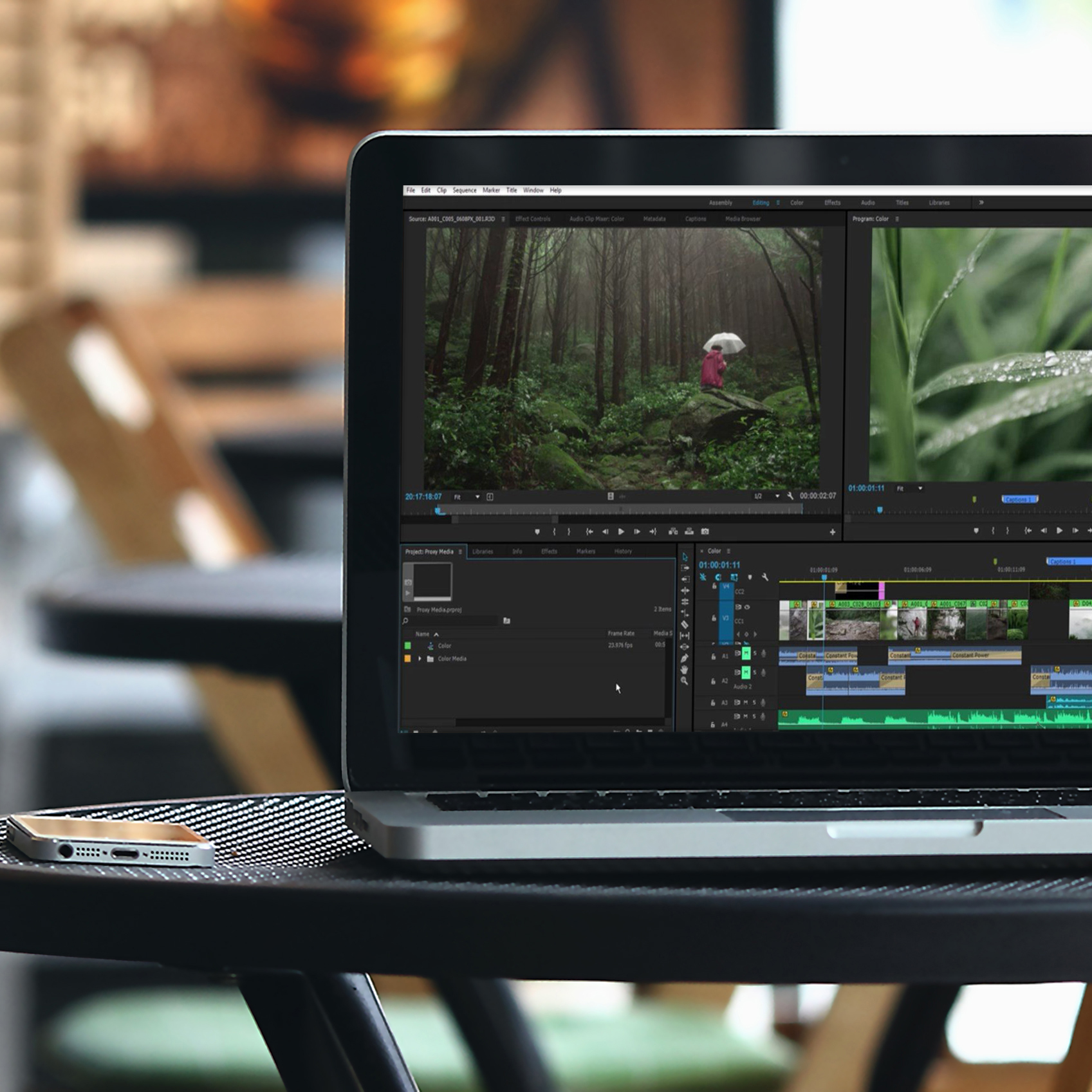
Task: Enable voice-over record on track A3
Action: pos(764,703)
